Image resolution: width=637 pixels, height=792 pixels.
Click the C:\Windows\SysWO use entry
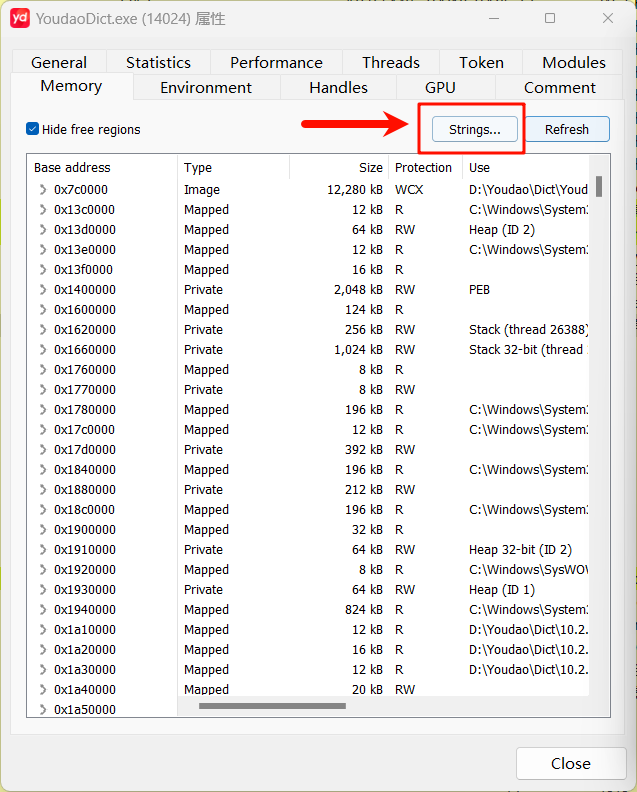(528, 570)
